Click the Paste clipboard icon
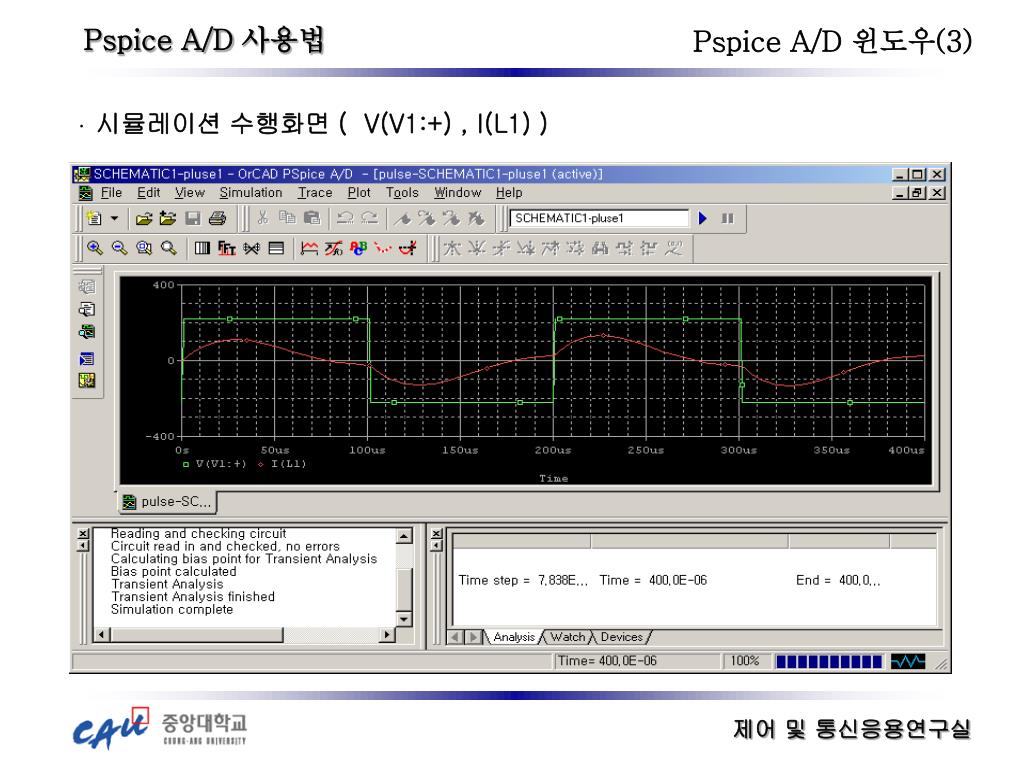 click(312, 217)
